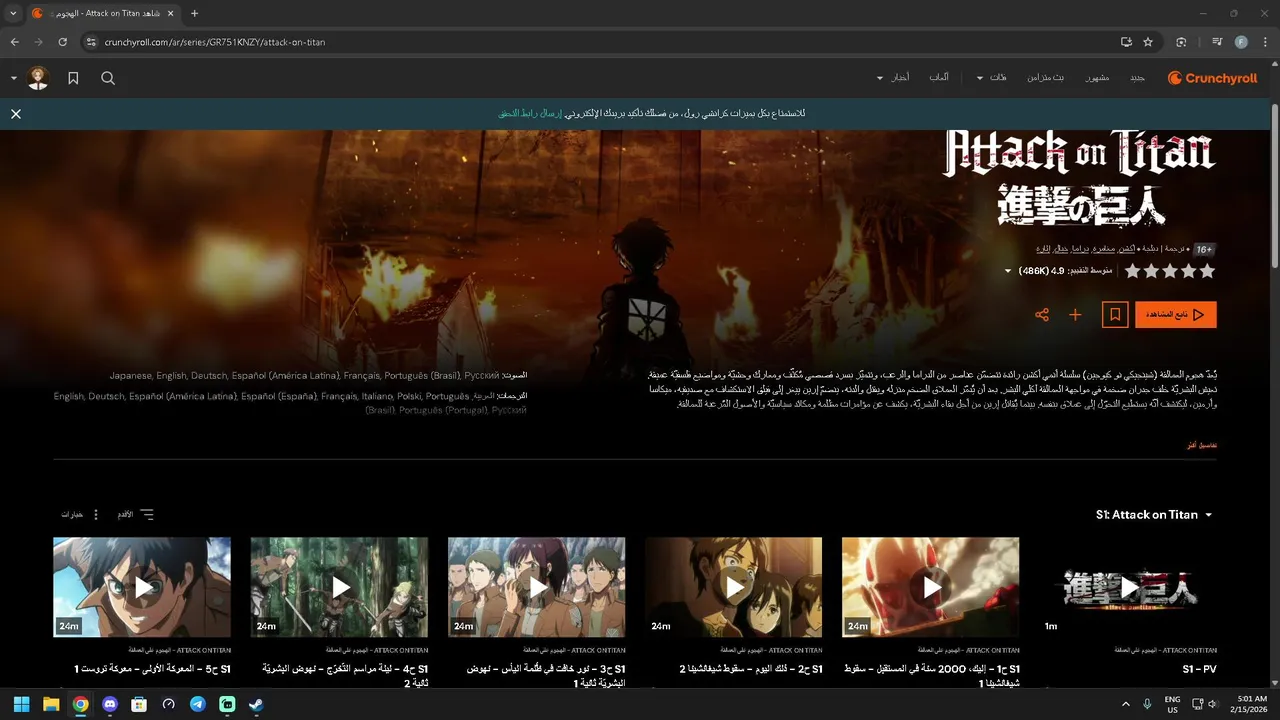Open the Chrome three-dot menu
This screenshot has width=1280, height=720.
1265,42
